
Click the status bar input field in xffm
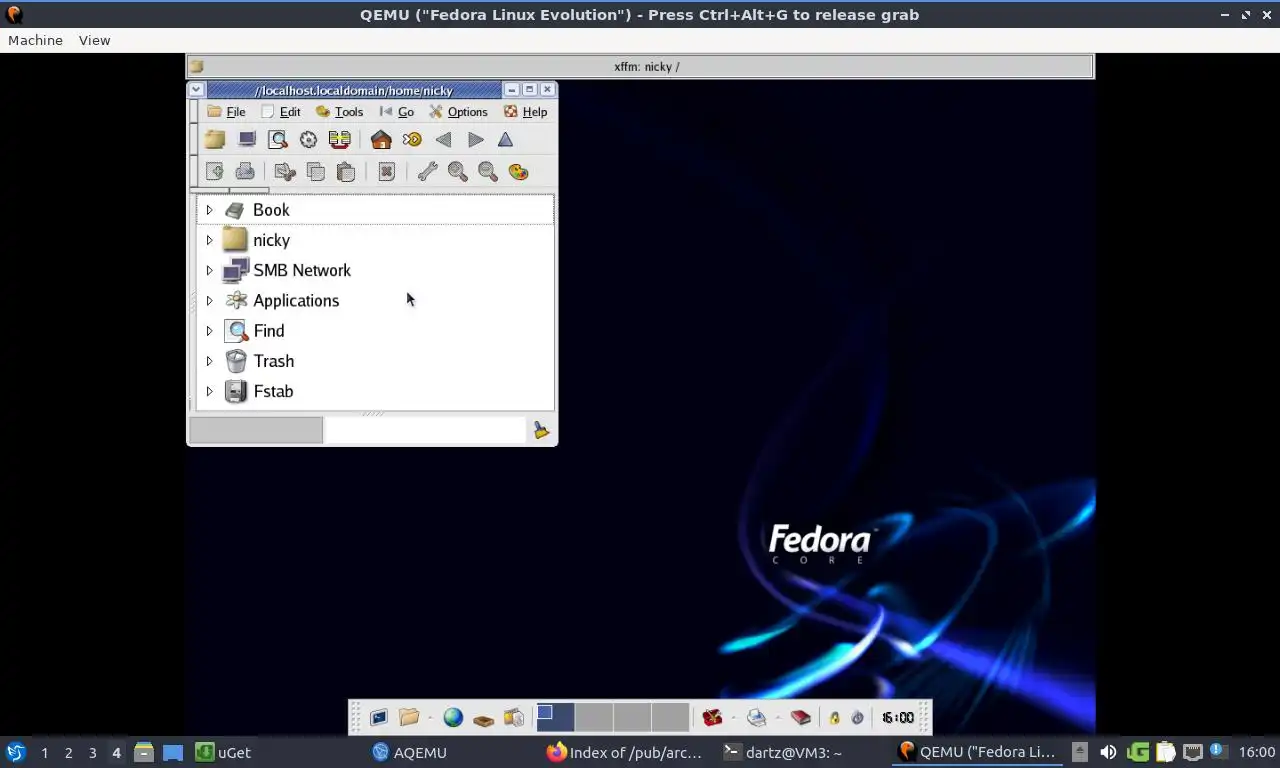(425, 430)
